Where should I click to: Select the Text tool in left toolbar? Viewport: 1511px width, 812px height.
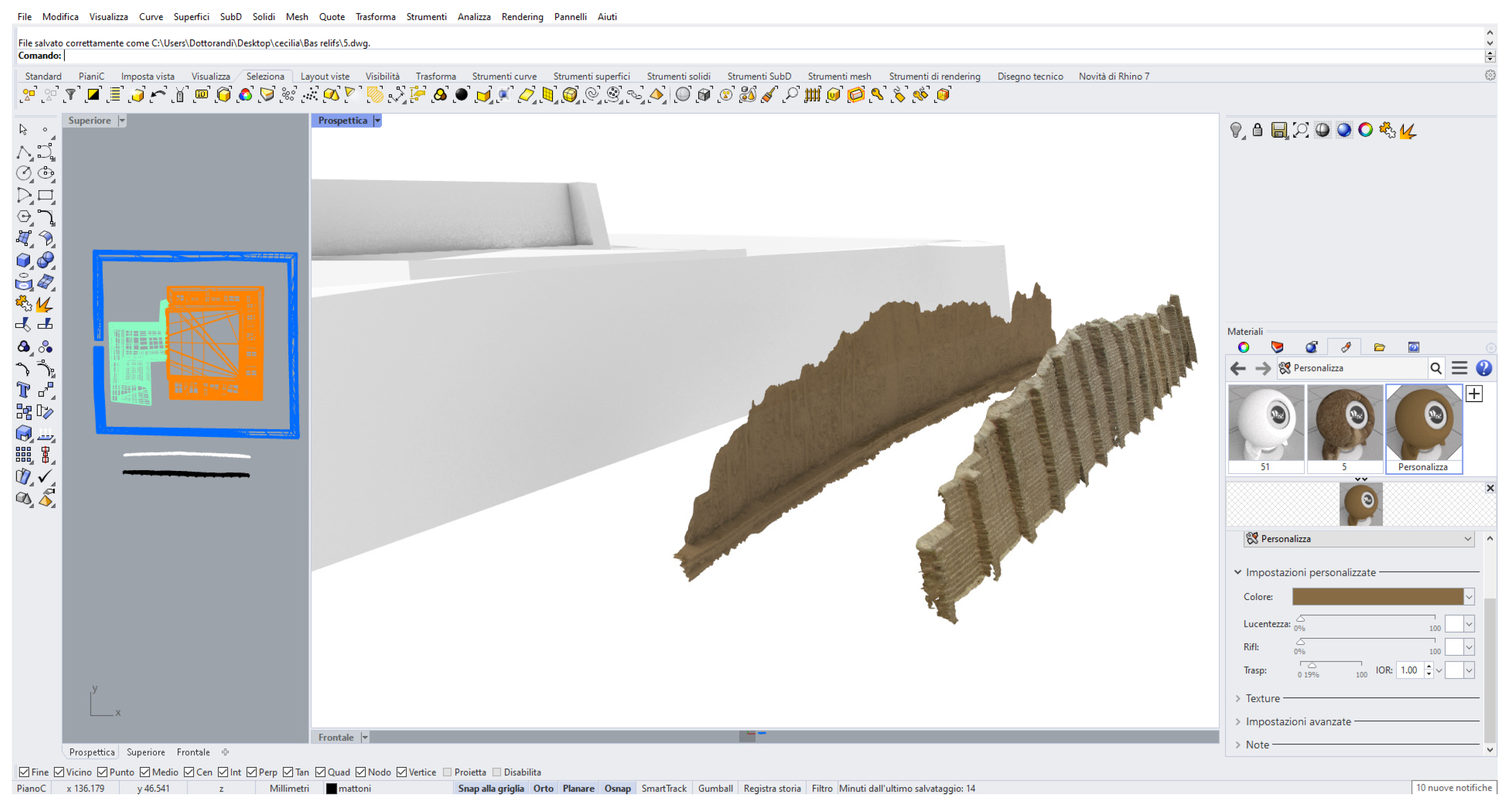coord(23,390)
